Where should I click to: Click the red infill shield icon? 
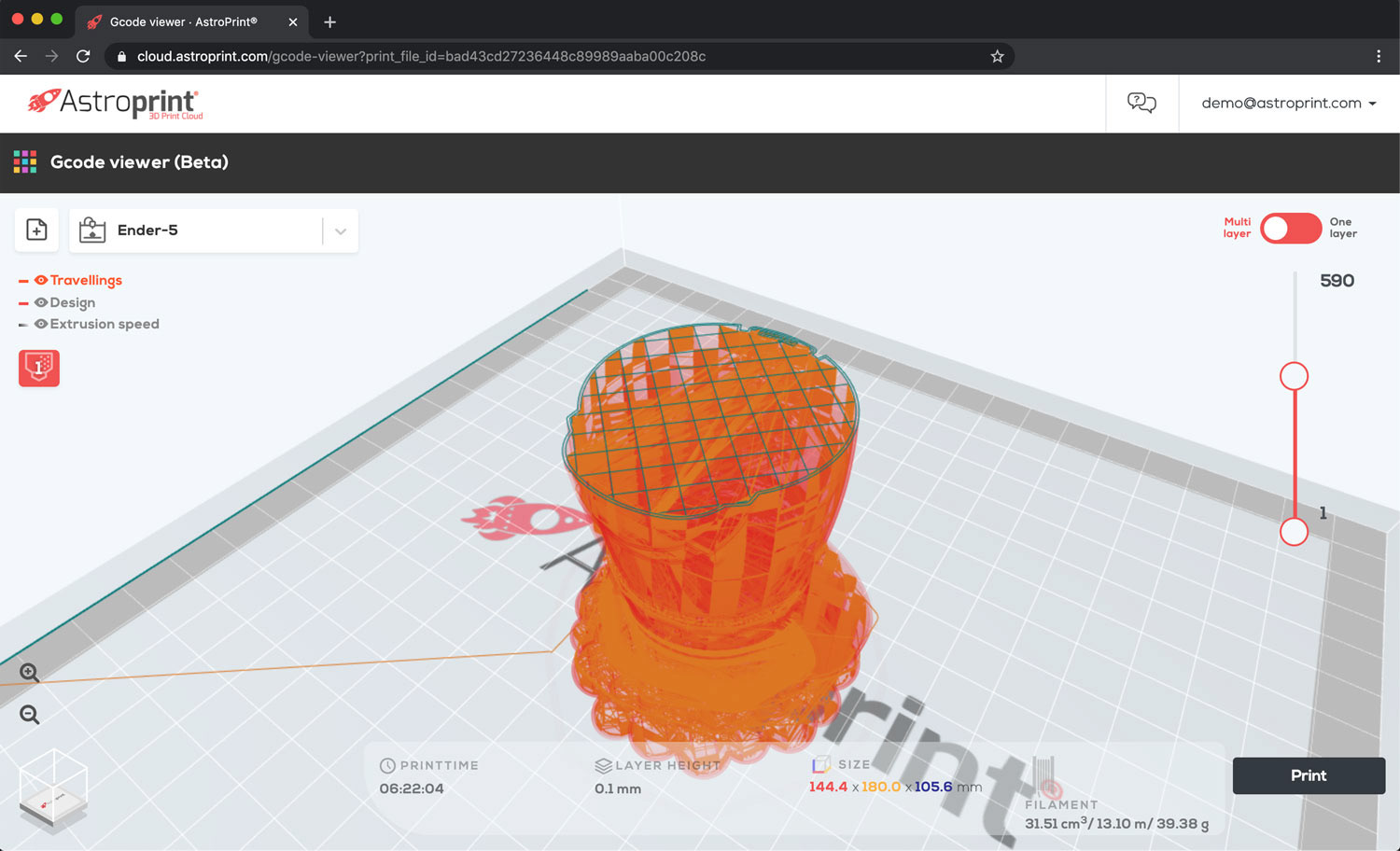(39, 368)
